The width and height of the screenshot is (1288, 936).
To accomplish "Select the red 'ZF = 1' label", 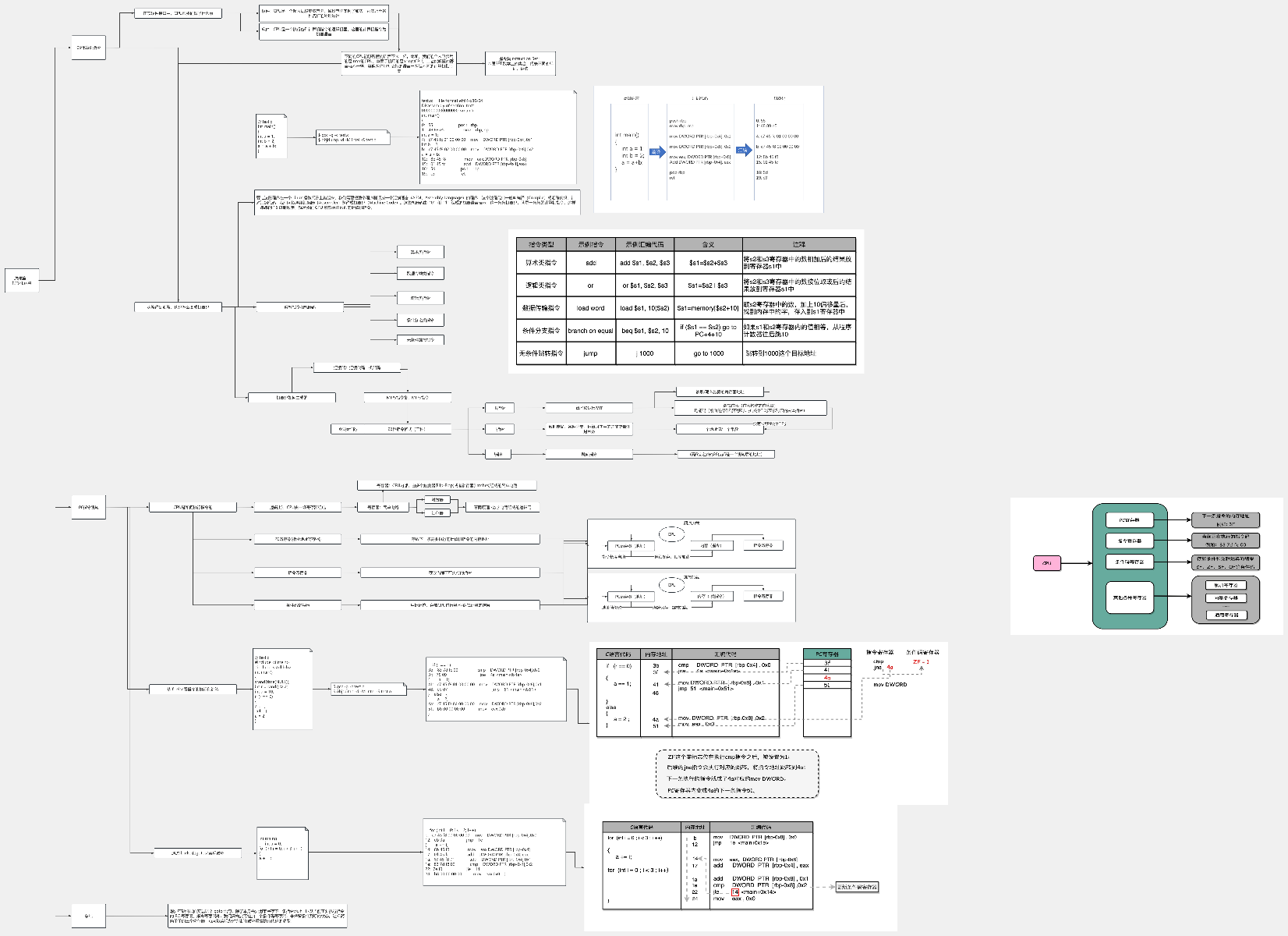I will click(921, 662).
